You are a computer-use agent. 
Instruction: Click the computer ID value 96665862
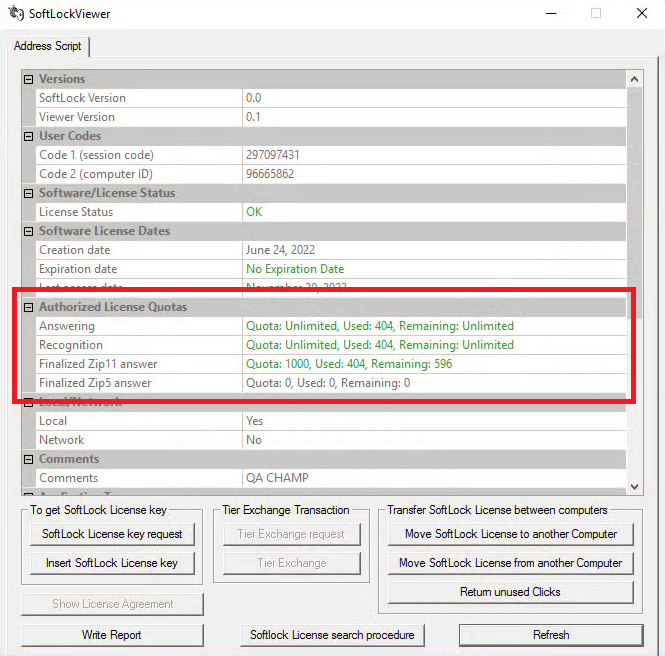pos(270,174)
